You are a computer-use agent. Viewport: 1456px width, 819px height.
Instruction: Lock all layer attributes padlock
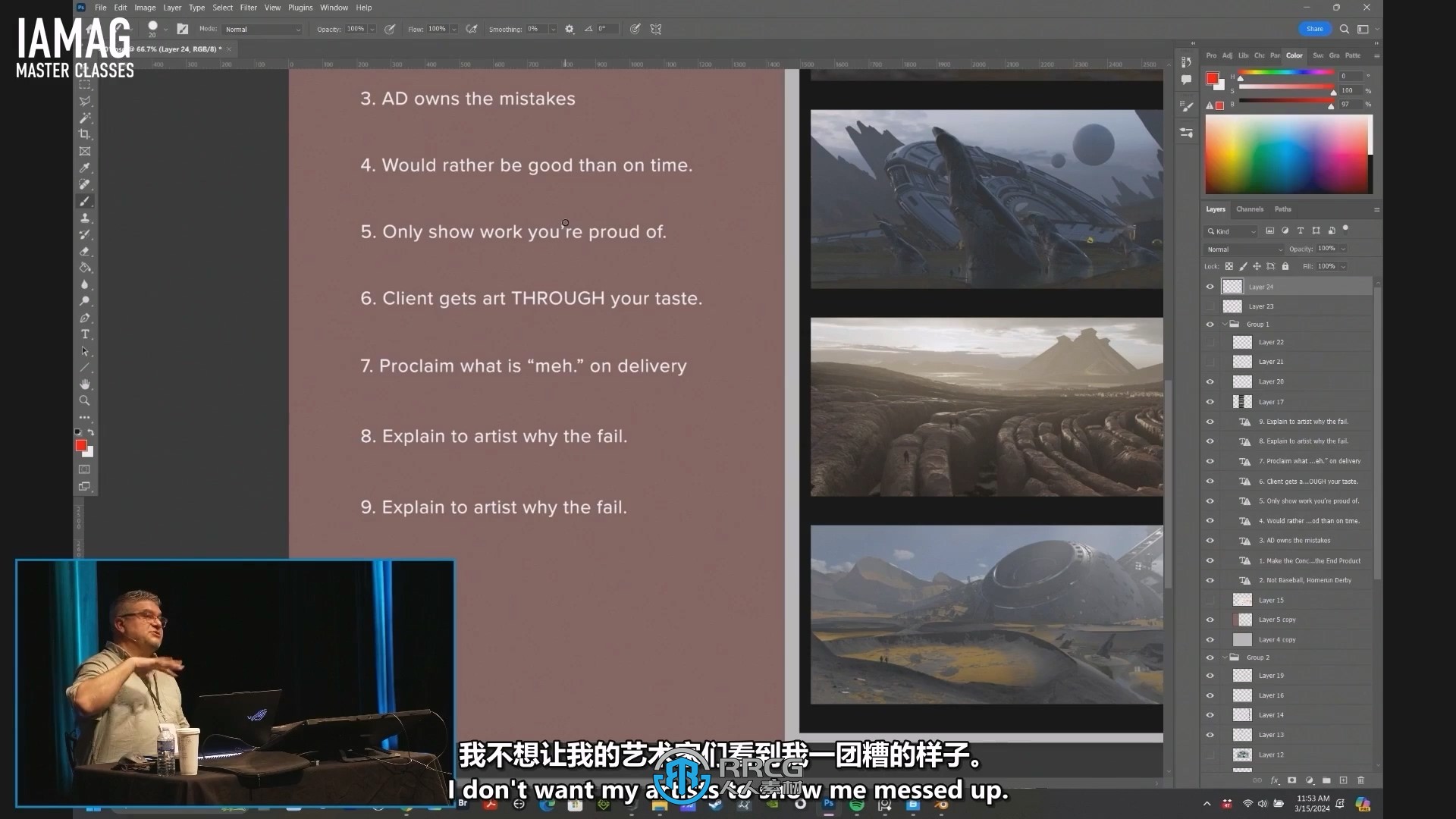coord(1285,266)
